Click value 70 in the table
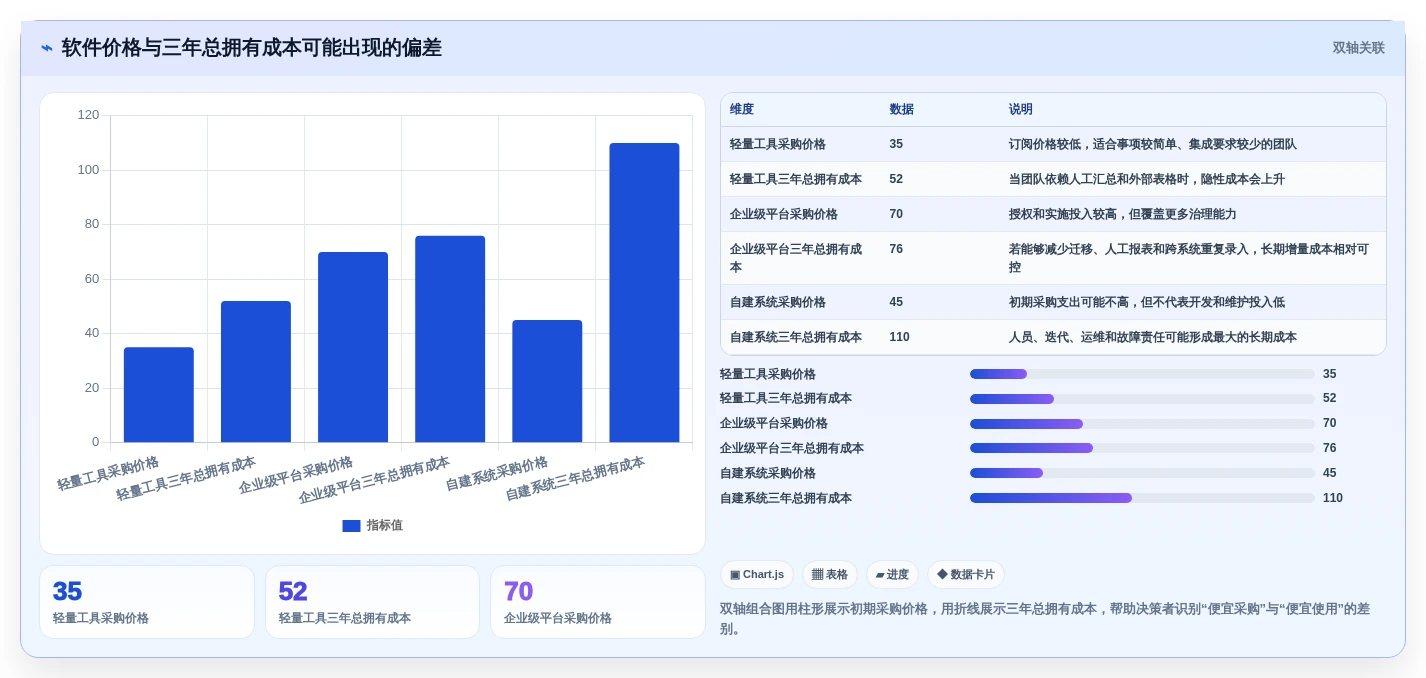 point(896,214)
